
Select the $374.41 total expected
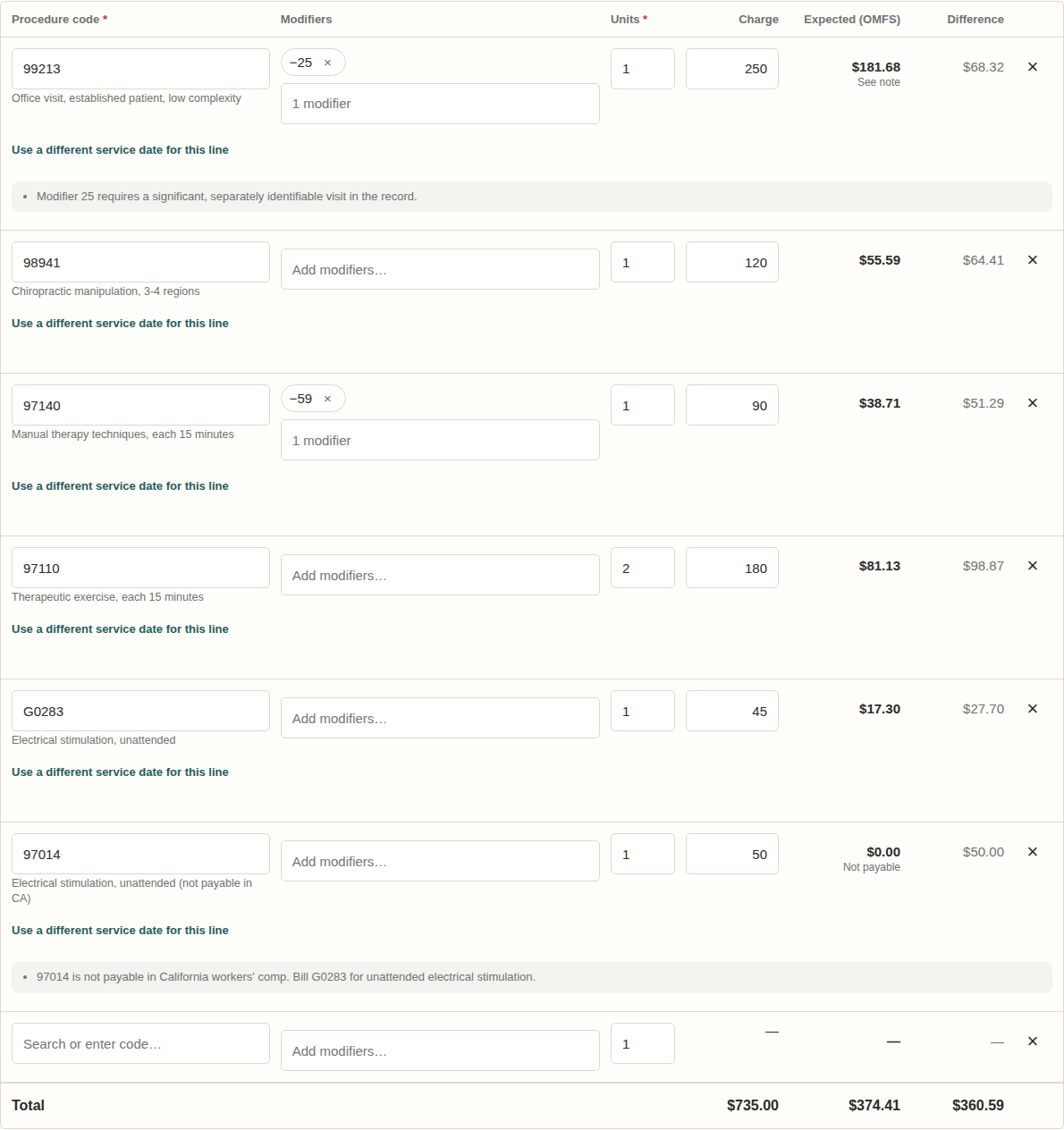(x=874, y=1106)
